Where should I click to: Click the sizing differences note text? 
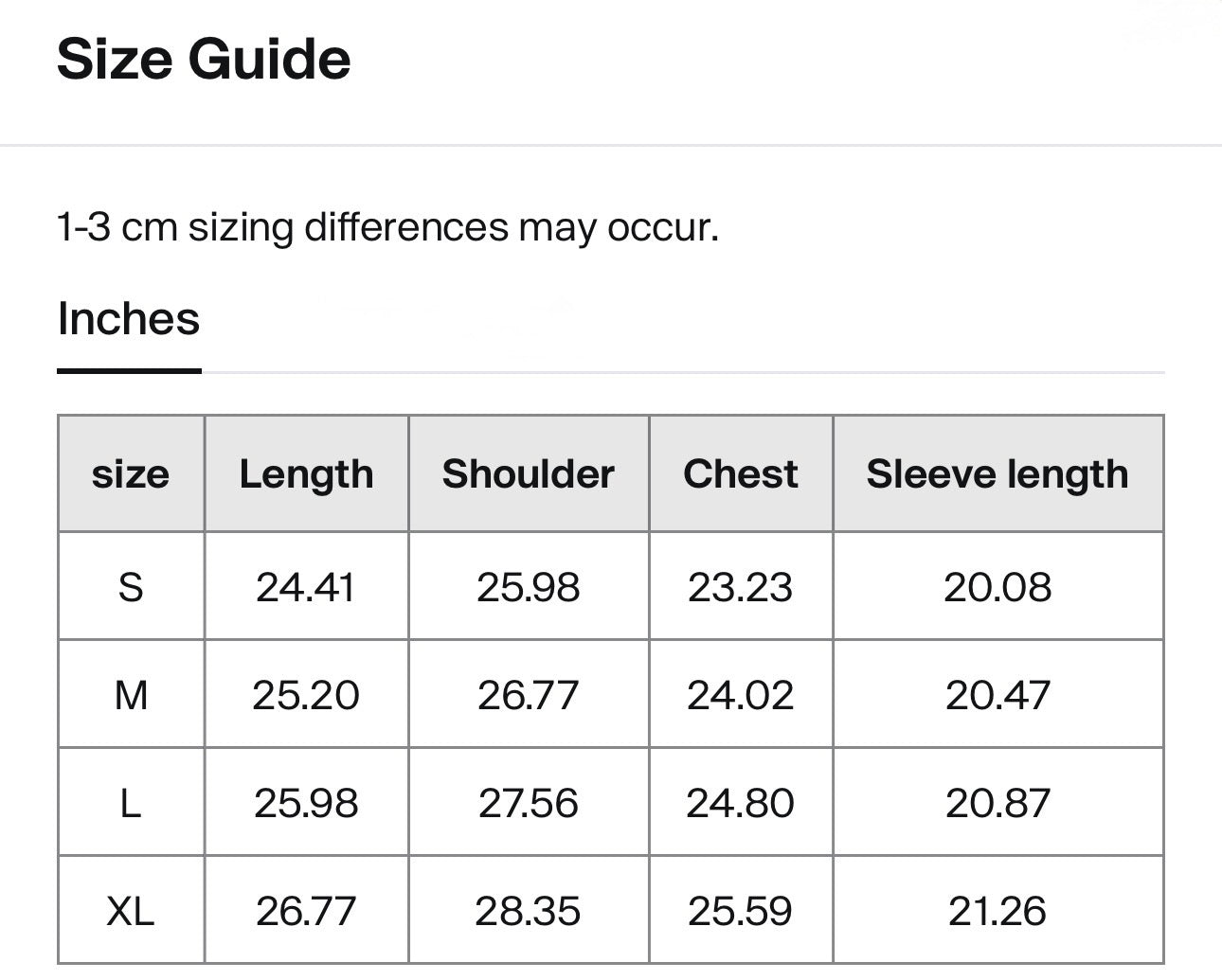click(387, 227)
